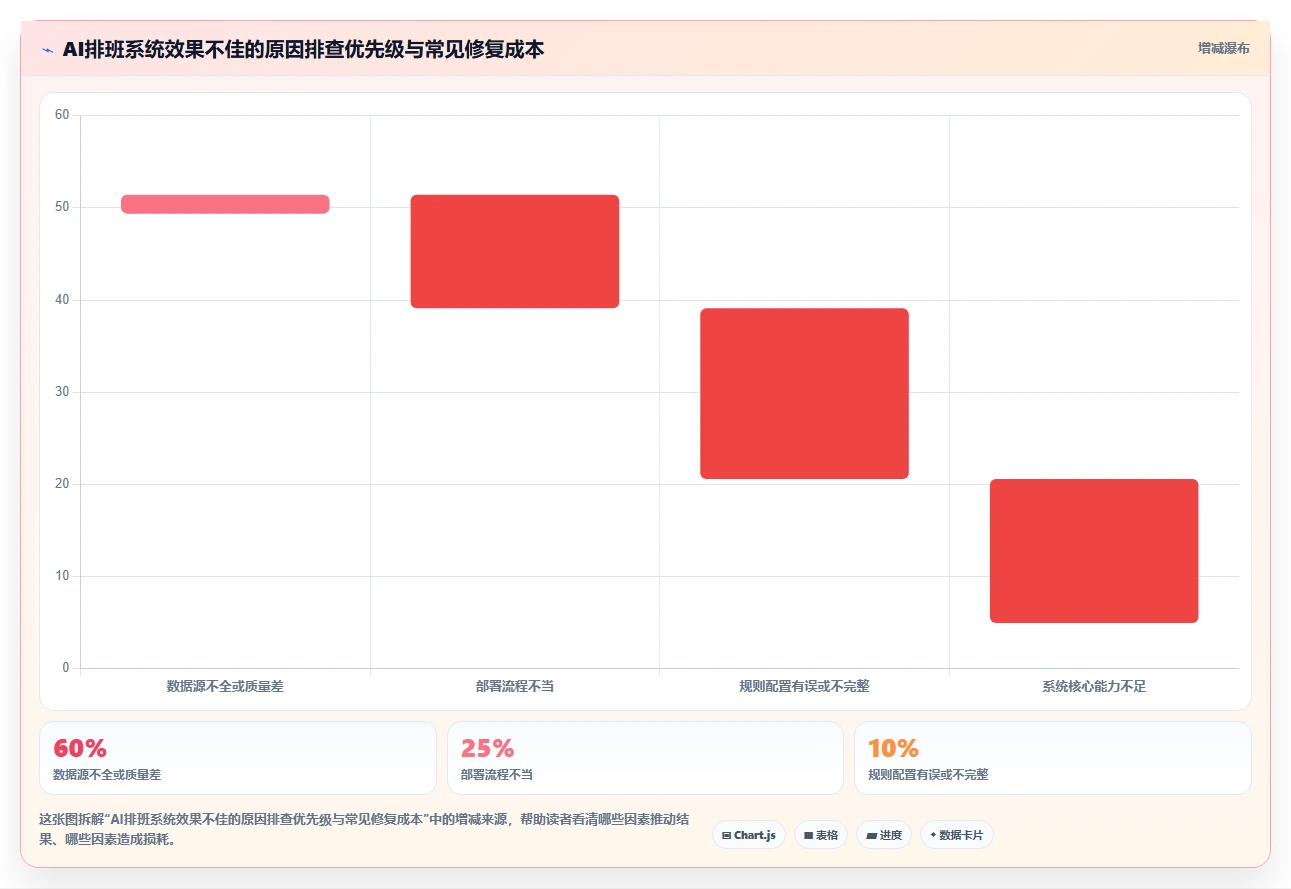Click x-axis label 部署流程不当

[x=515, y=687]
